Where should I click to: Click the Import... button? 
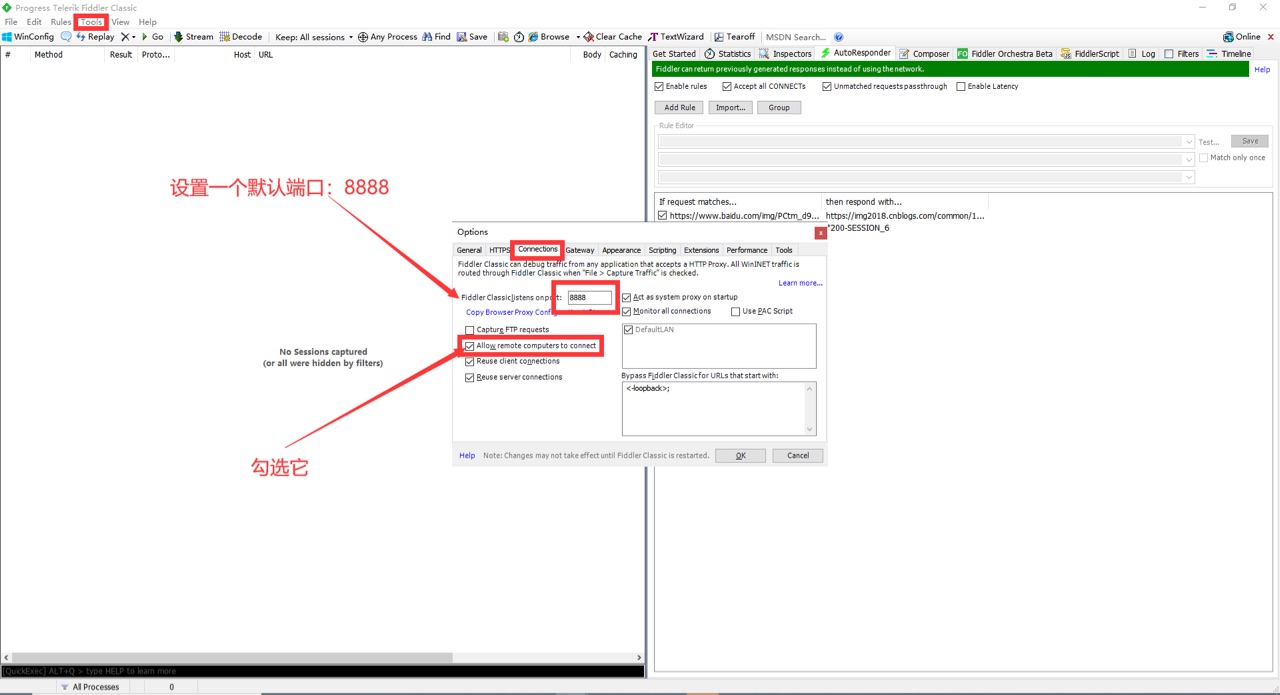[x=730, y=107]
